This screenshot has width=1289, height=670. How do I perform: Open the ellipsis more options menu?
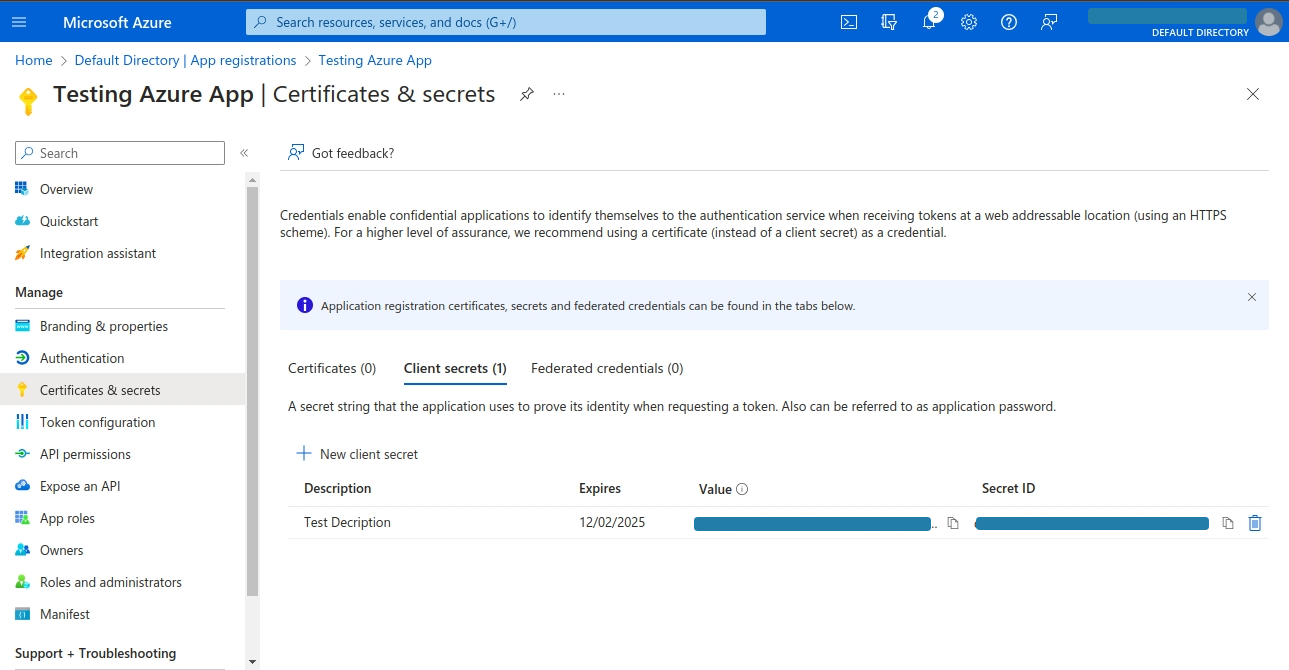point(559,94)
